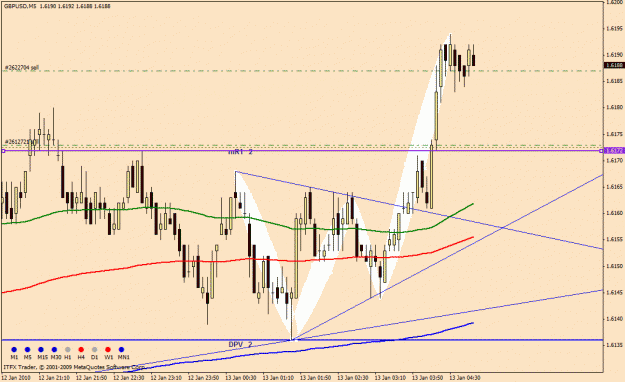Click the blue M30 timeframe dot

(x=54, y=350)
